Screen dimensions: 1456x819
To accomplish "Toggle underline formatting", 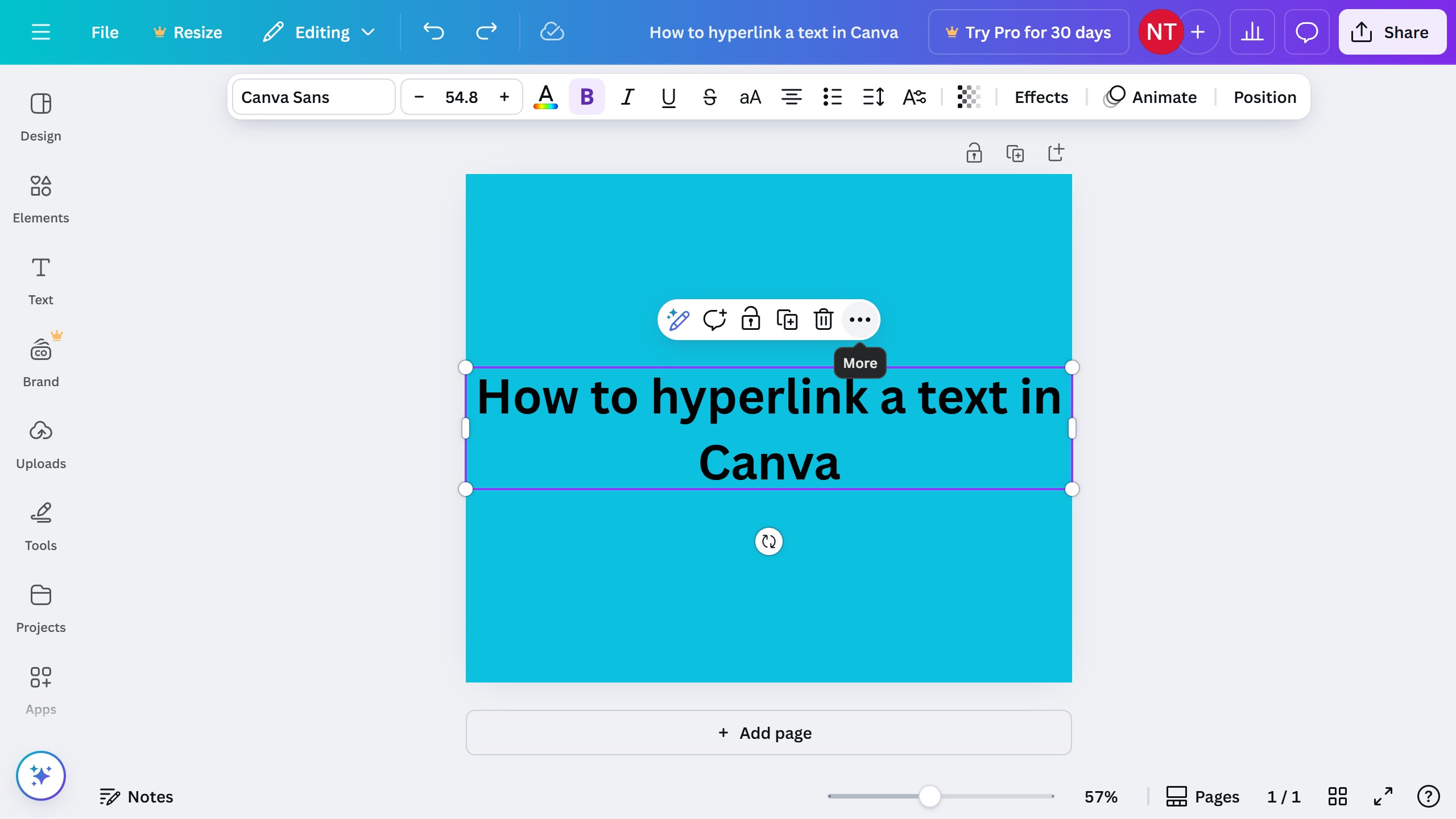I will pos(668,97).
